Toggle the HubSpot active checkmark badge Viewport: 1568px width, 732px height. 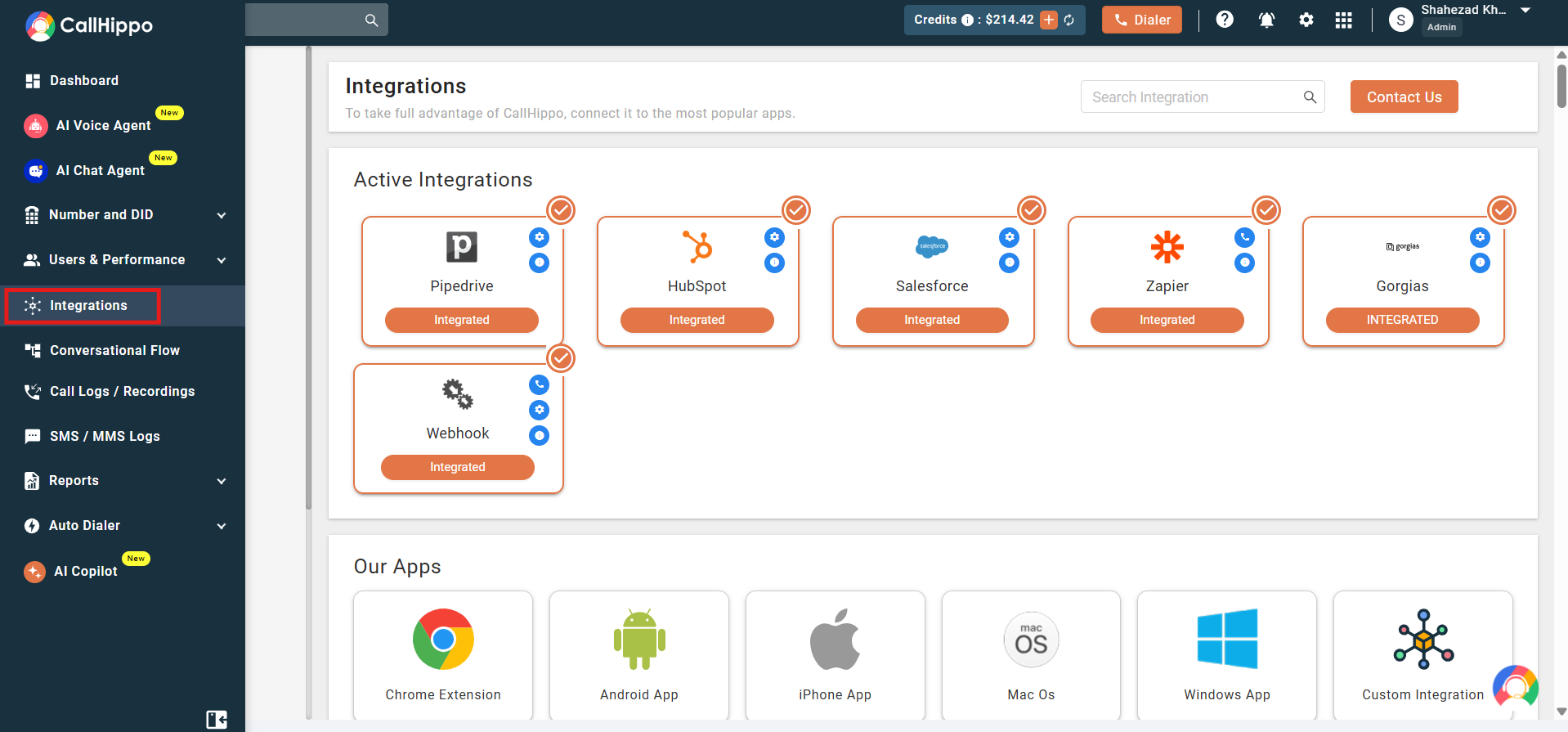[x=796, y=210]
